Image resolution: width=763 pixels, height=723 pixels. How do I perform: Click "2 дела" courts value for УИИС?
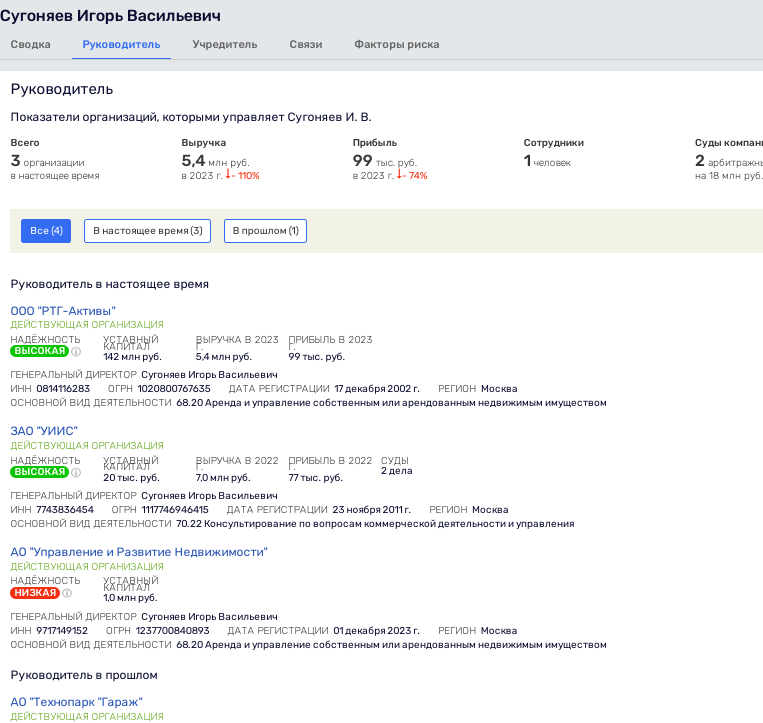pyautogui.click(x=396, y=471)
